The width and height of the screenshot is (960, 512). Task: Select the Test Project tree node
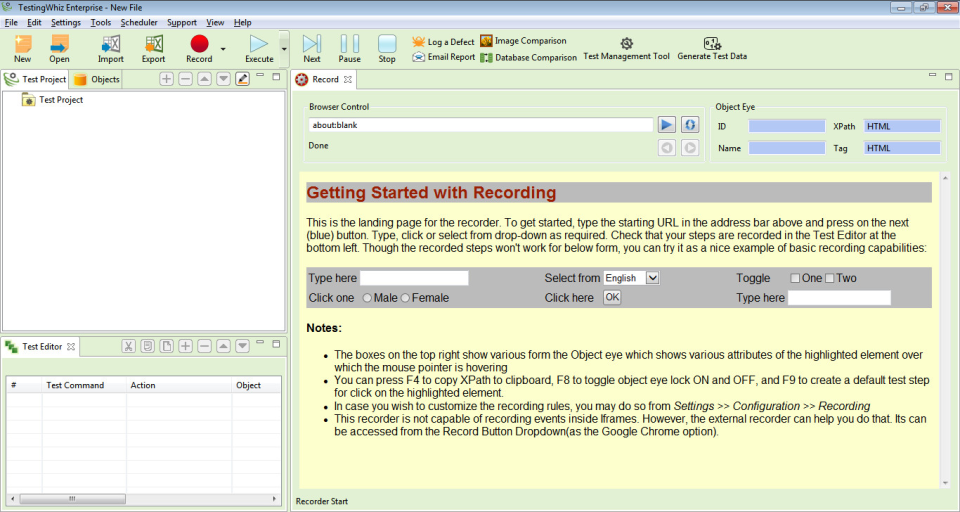[53, 100]
